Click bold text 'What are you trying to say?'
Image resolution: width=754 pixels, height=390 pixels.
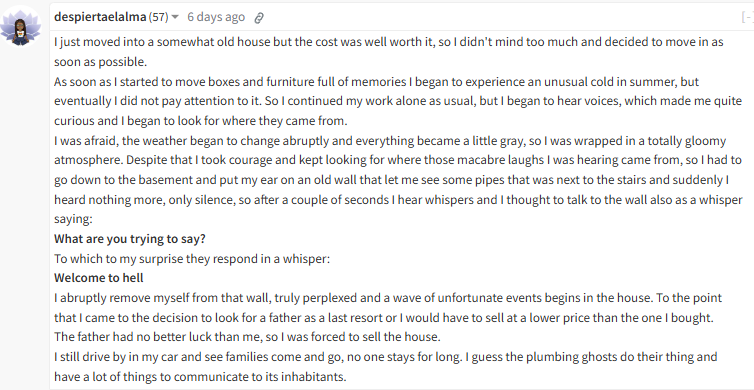(x=130, y=239)
